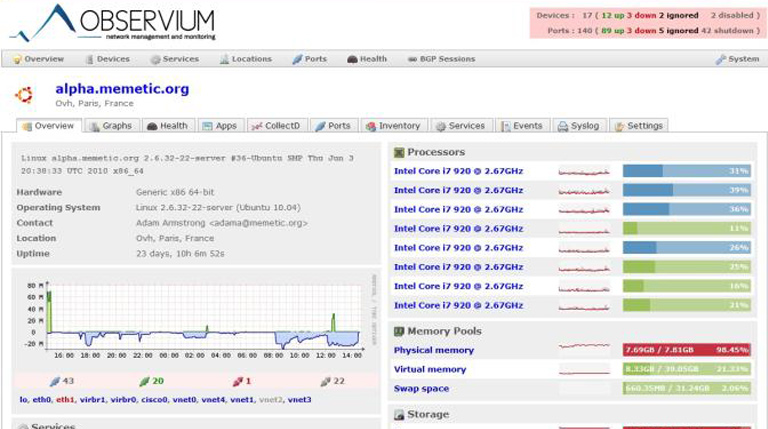This screenshot has height=429, width=768.
Task: Open the vnet4 interface link
Action: click(x=213, y=400)
